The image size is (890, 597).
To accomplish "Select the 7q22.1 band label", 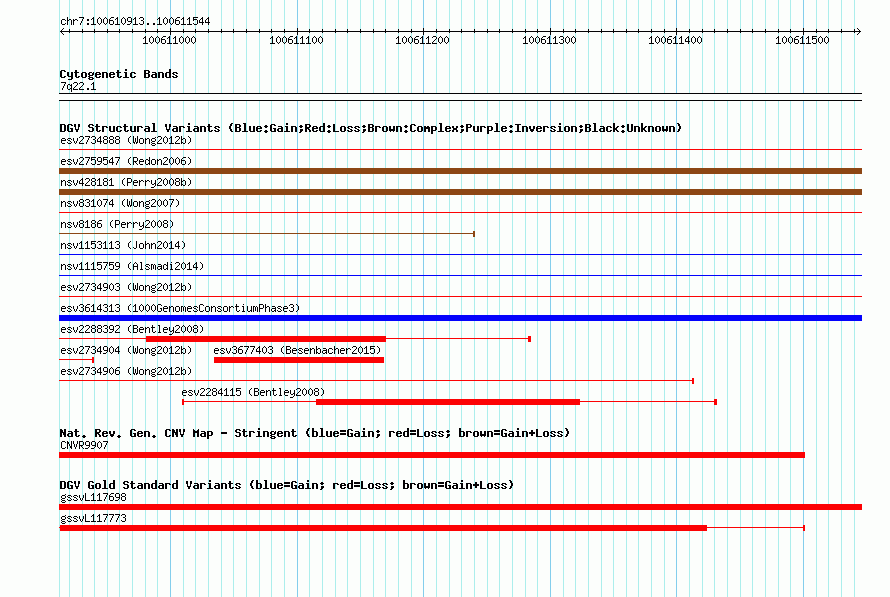I will tap(78, 86).
